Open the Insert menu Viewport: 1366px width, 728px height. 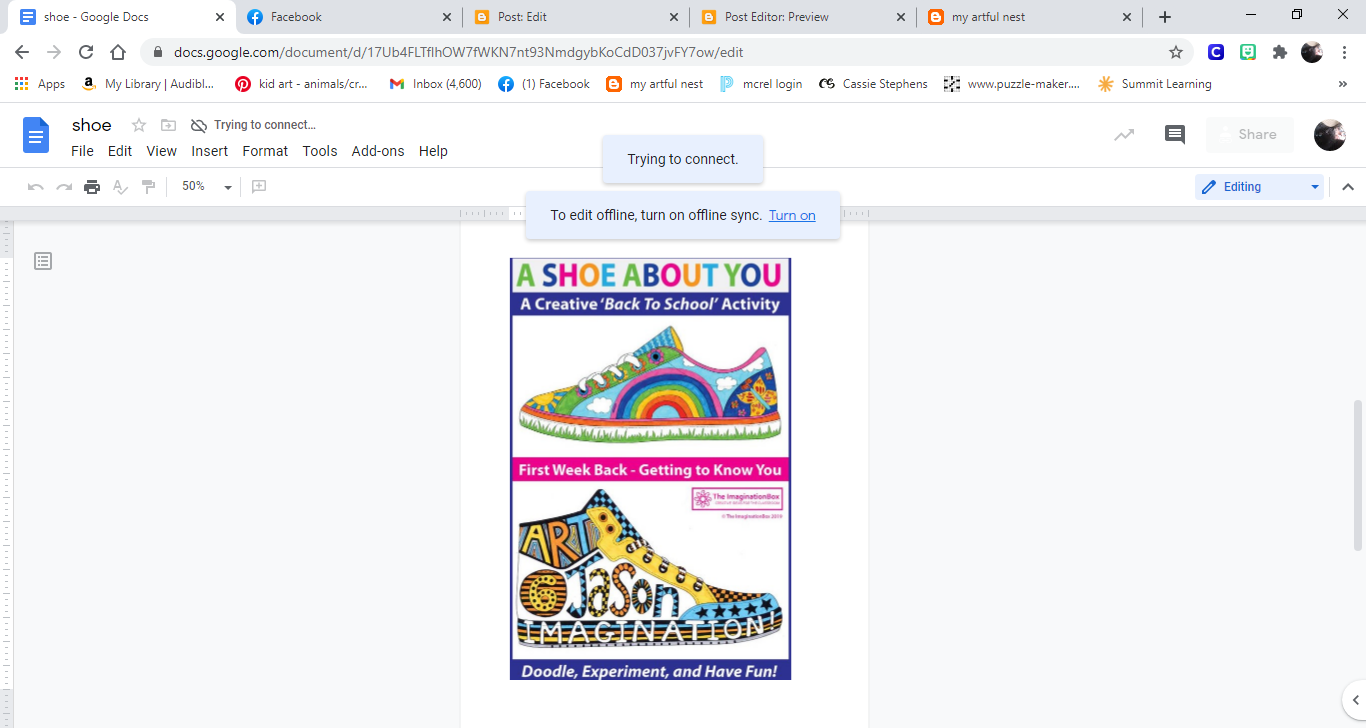pyautogui.click(x=210, y=151)
